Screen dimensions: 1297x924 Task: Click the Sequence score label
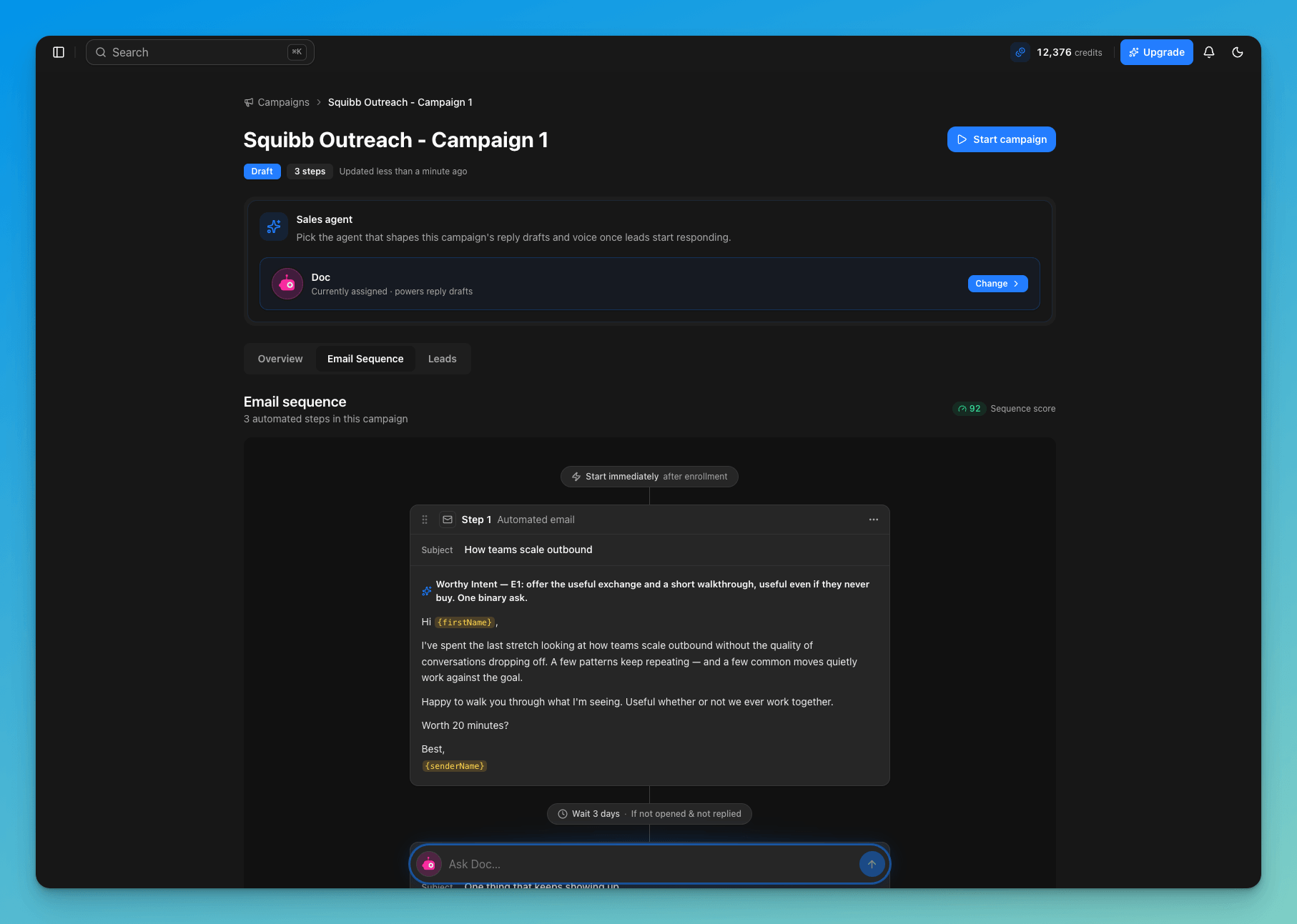[x=1022, y=409]
